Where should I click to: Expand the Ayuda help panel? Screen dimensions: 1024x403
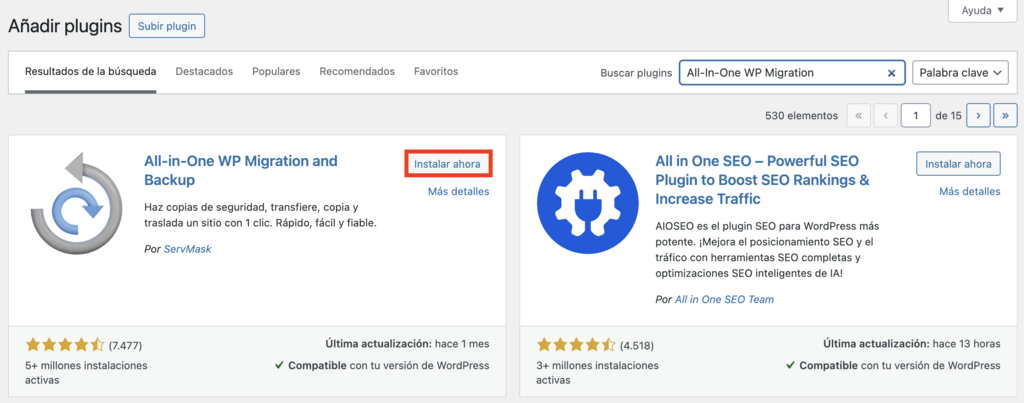click(x=983, y=10)
